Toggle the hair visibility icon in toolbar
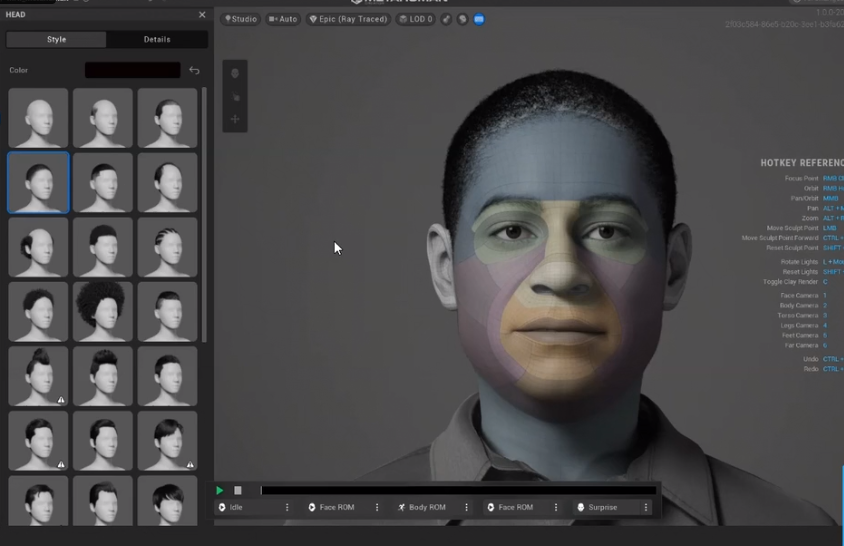844x546 pixels. click(x=447, y=19)
